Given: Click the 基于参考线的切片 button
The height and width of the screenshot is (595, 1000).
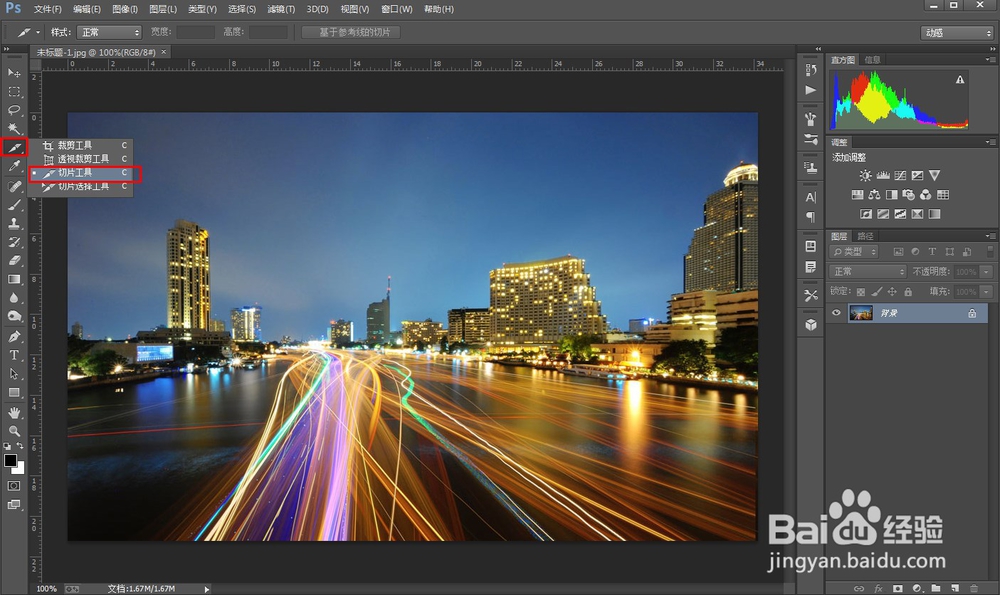Looking at the screenshot, I should coord(351,33).
